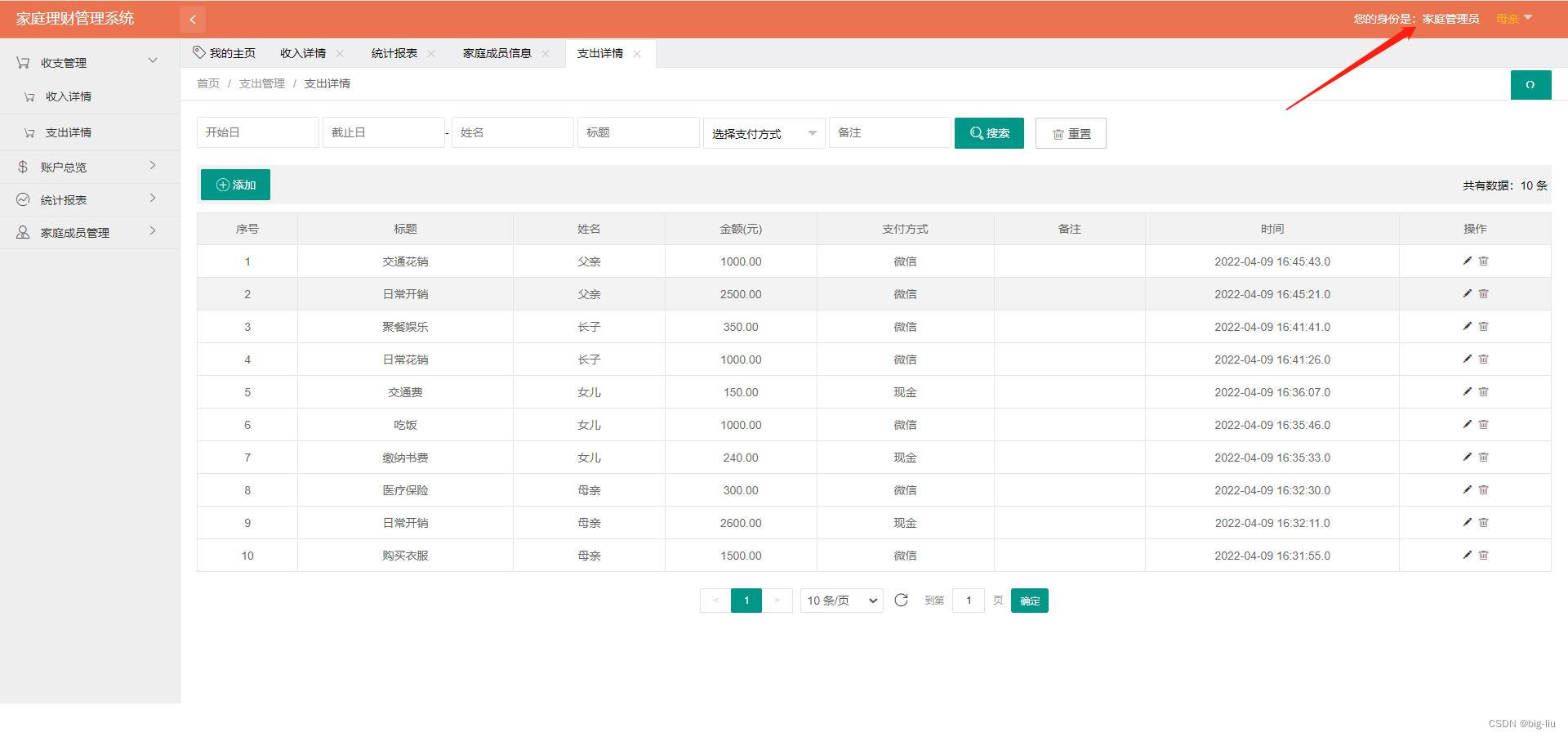Delete row 9 日常开销 by 母亲

point(1484,522)
